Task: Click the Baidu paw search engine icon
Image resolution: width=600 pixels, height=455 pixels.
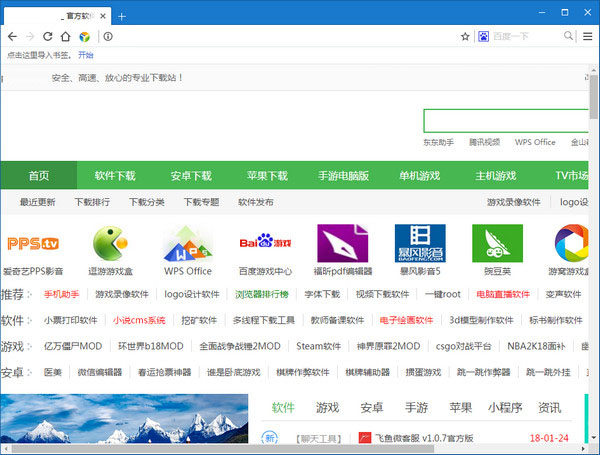Action: coord(484,36)
